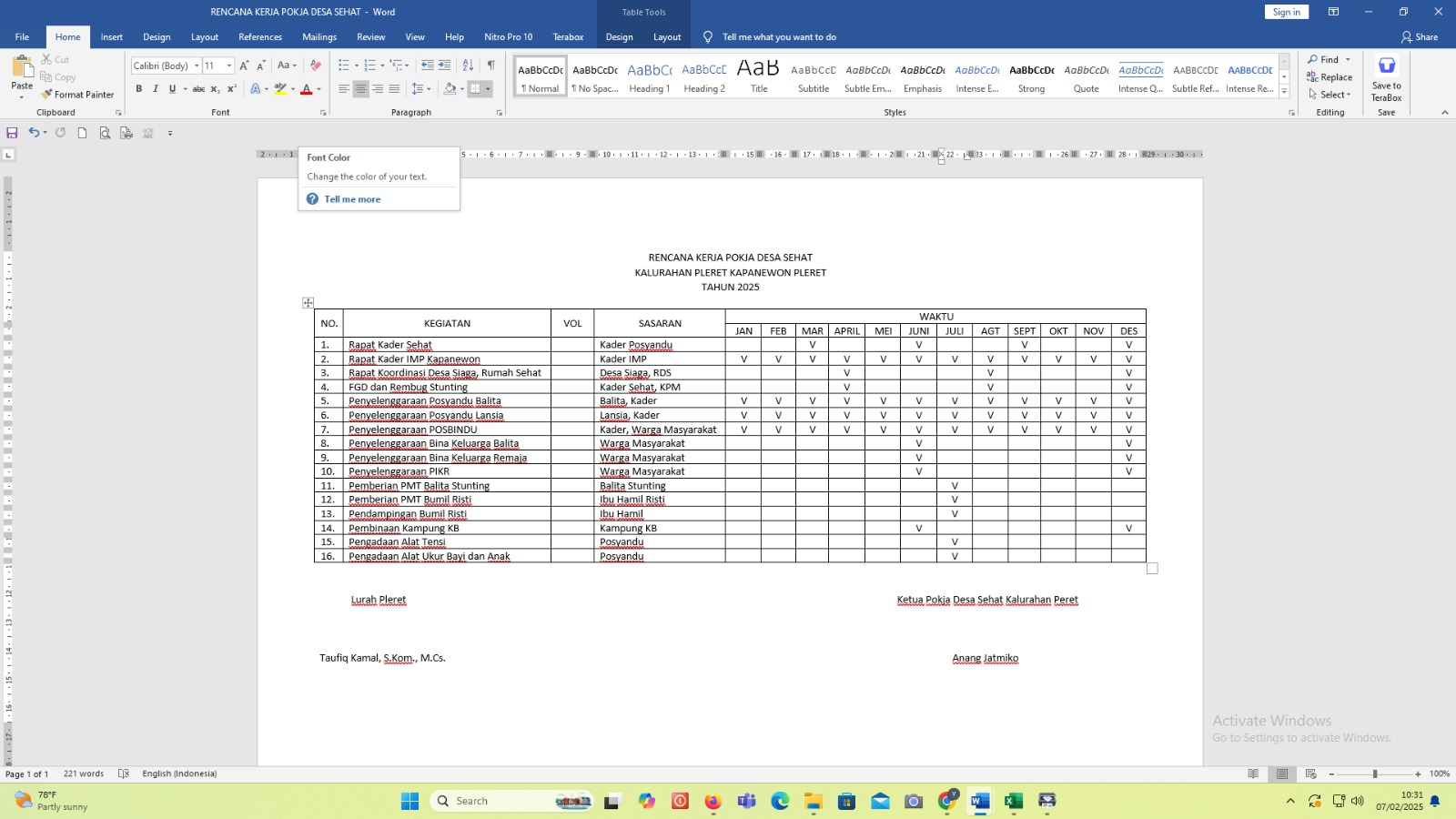The width and height of the screenshot is (1456, 819).
Task: Open proofing errors status icon
Action: pyautogui.click(x=124, y=774)
